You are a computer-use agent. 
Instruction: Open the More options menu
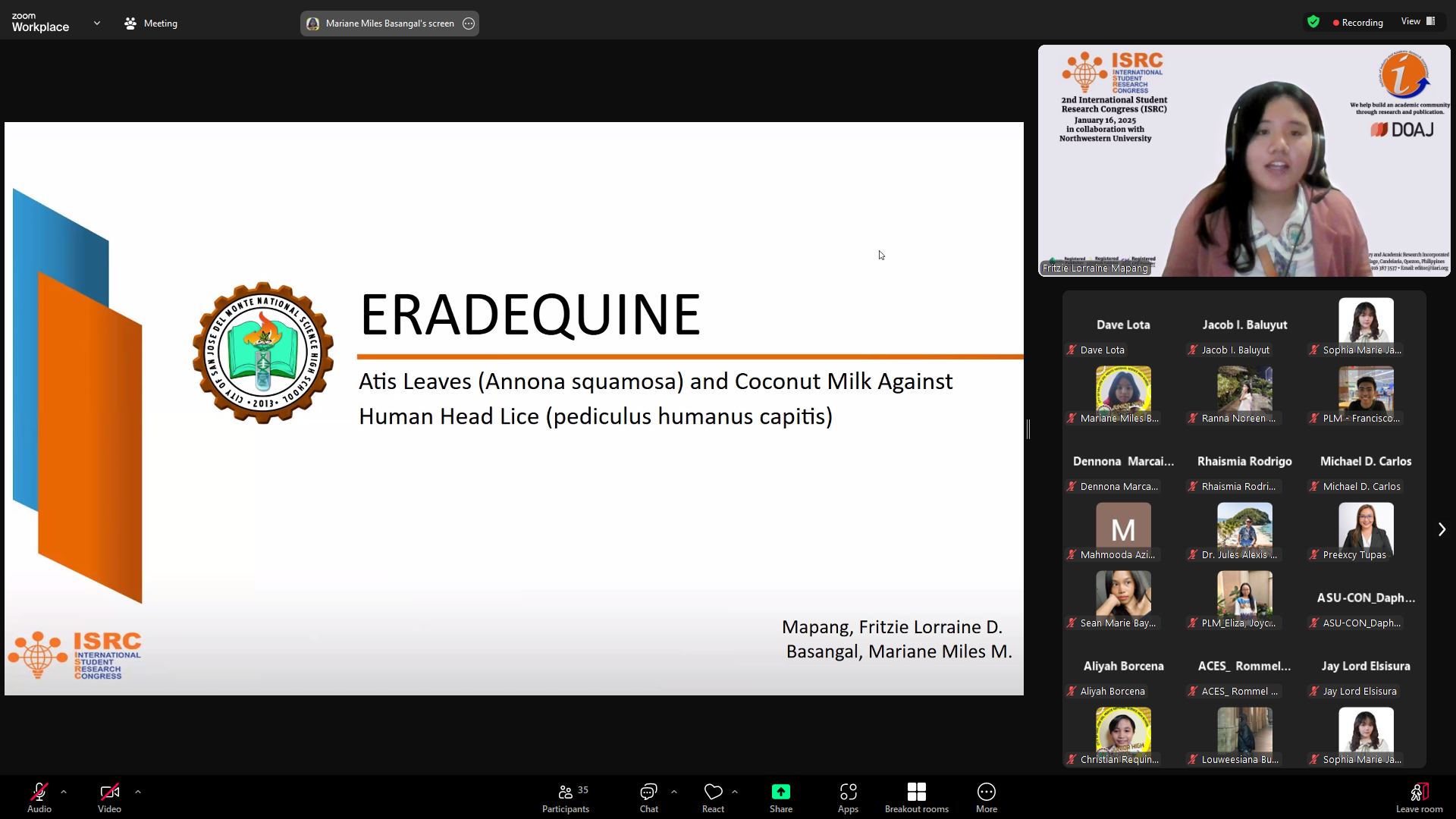coord(986,798)
